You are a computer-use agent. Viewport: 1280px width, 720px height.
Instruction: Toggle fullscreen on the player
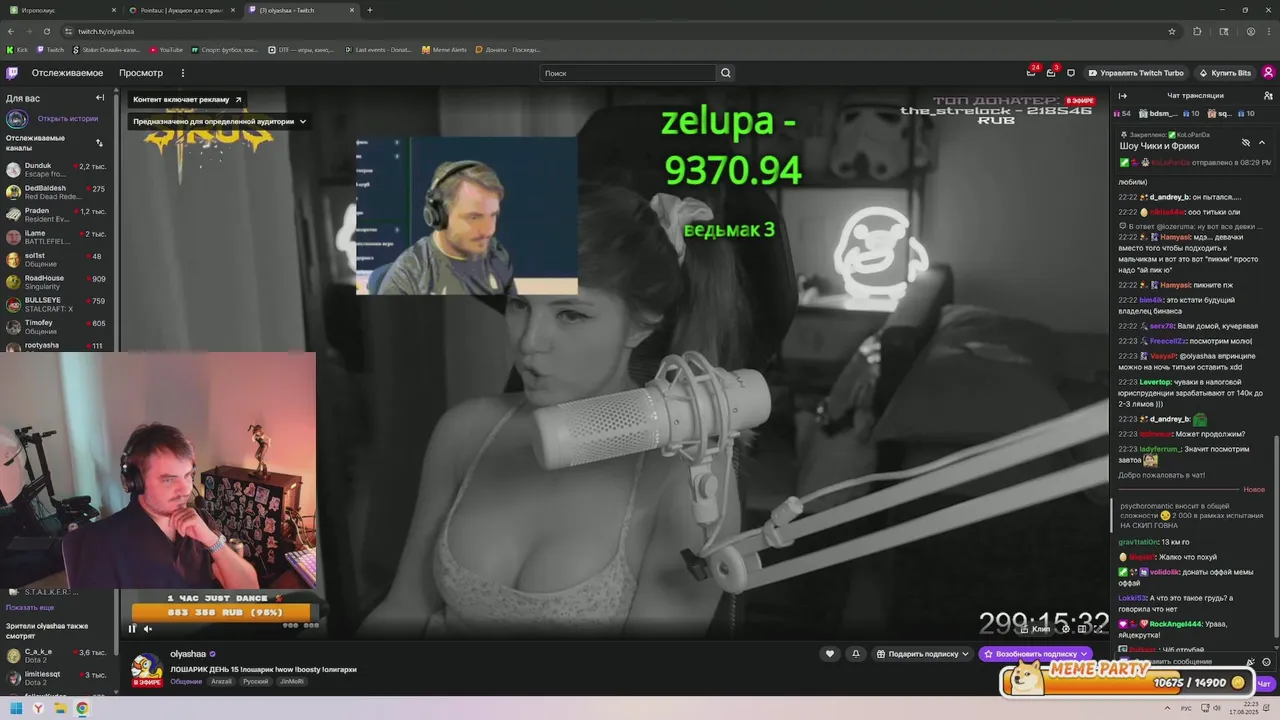point(1098,629)
